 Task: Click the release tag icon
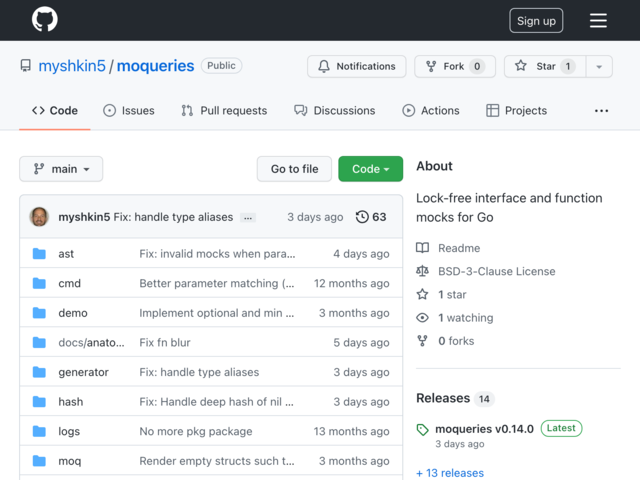pos(422,429)
